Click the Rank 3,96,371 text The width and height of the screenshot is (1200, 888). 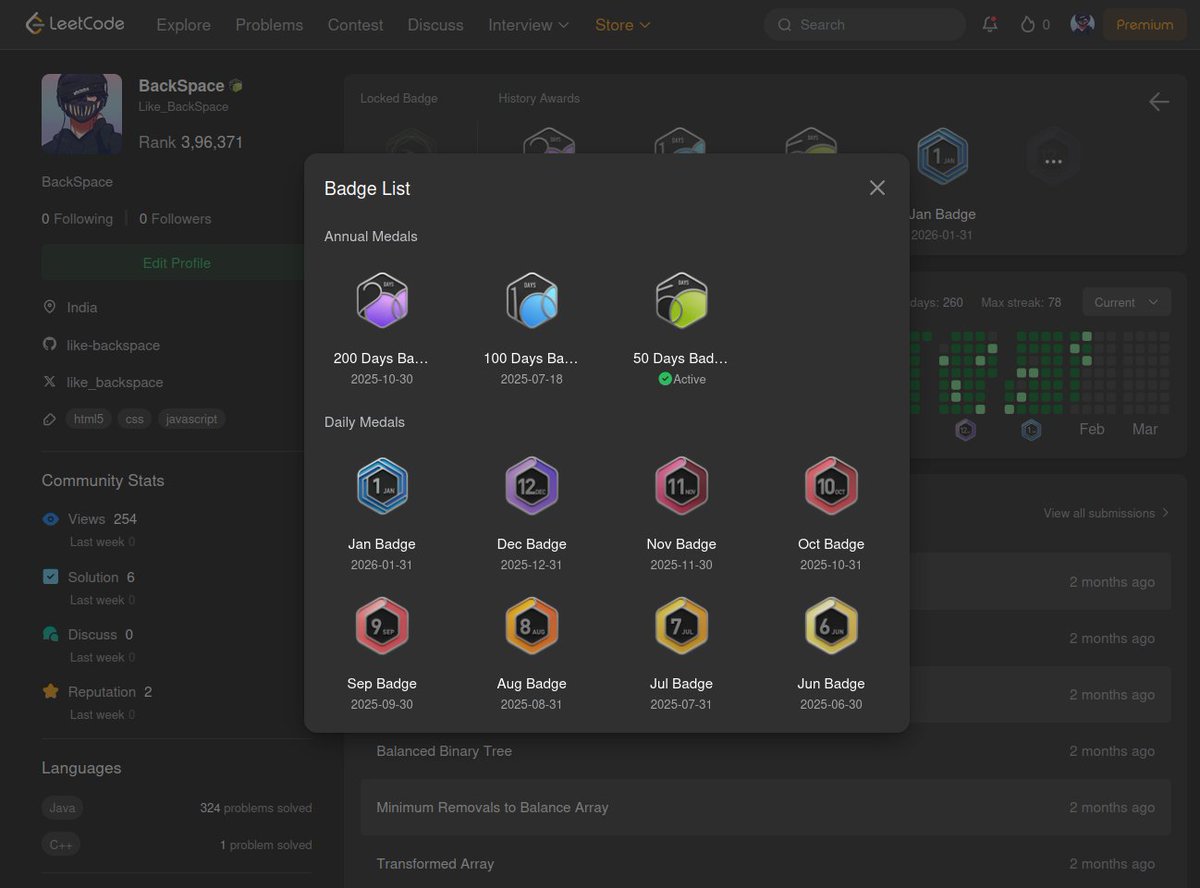point(190,142)
